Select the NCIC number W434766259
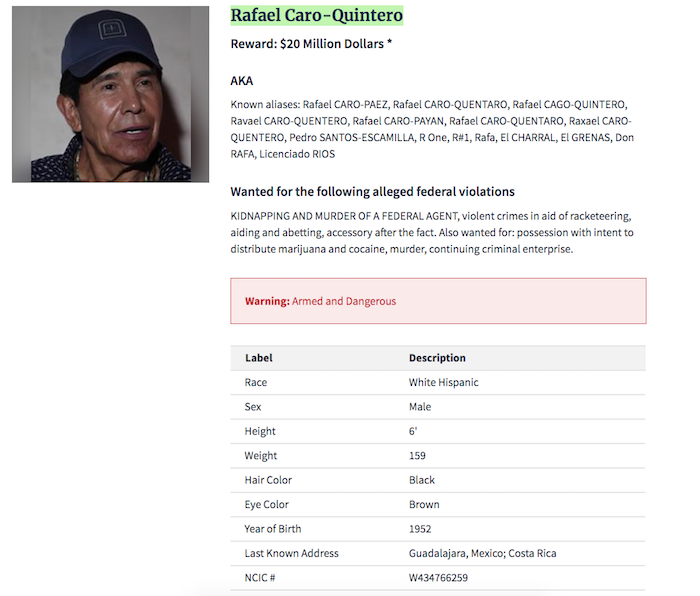The height and width of the screenshot is (596, 700). (438, 578)
